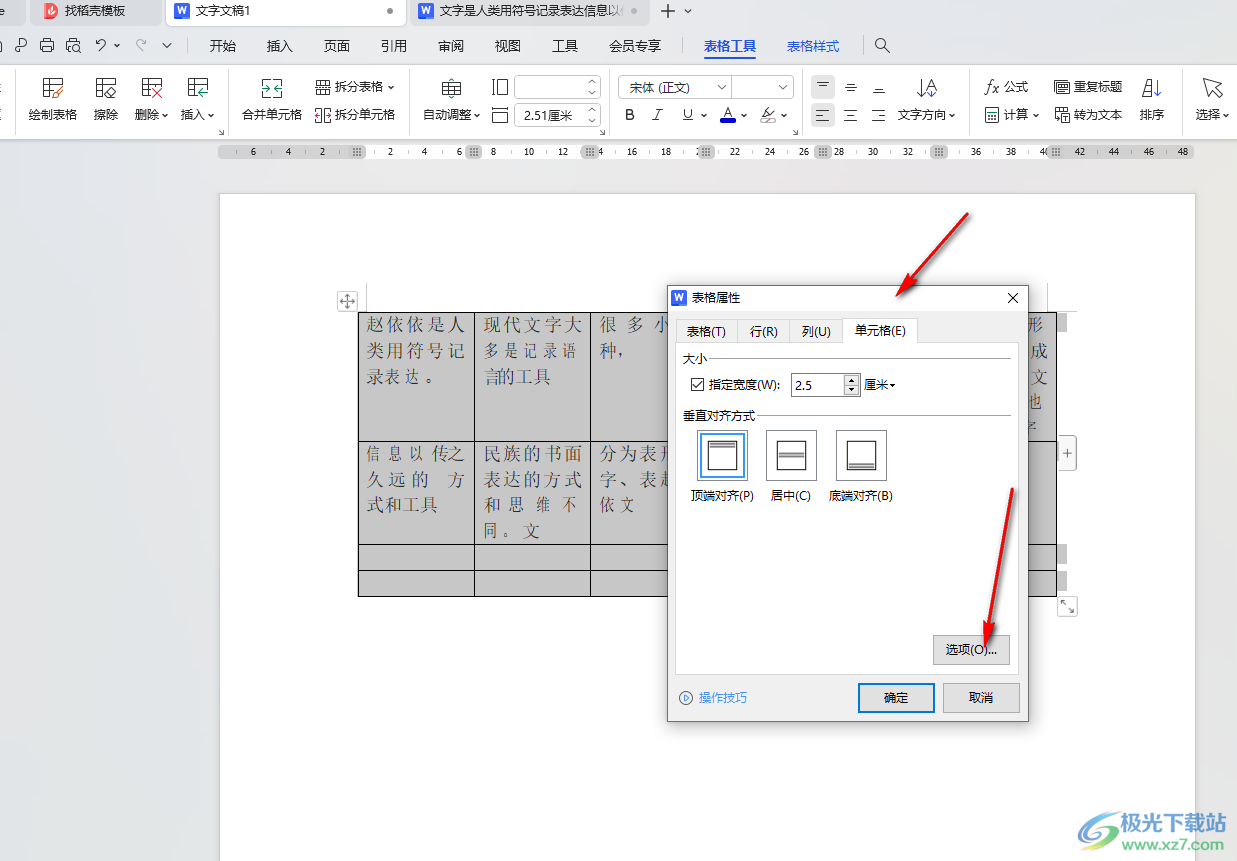The width and height of the screenshot is (1237, 861).
Task: Click the Print icon in quick toolbar
Action: click(47, 45)
